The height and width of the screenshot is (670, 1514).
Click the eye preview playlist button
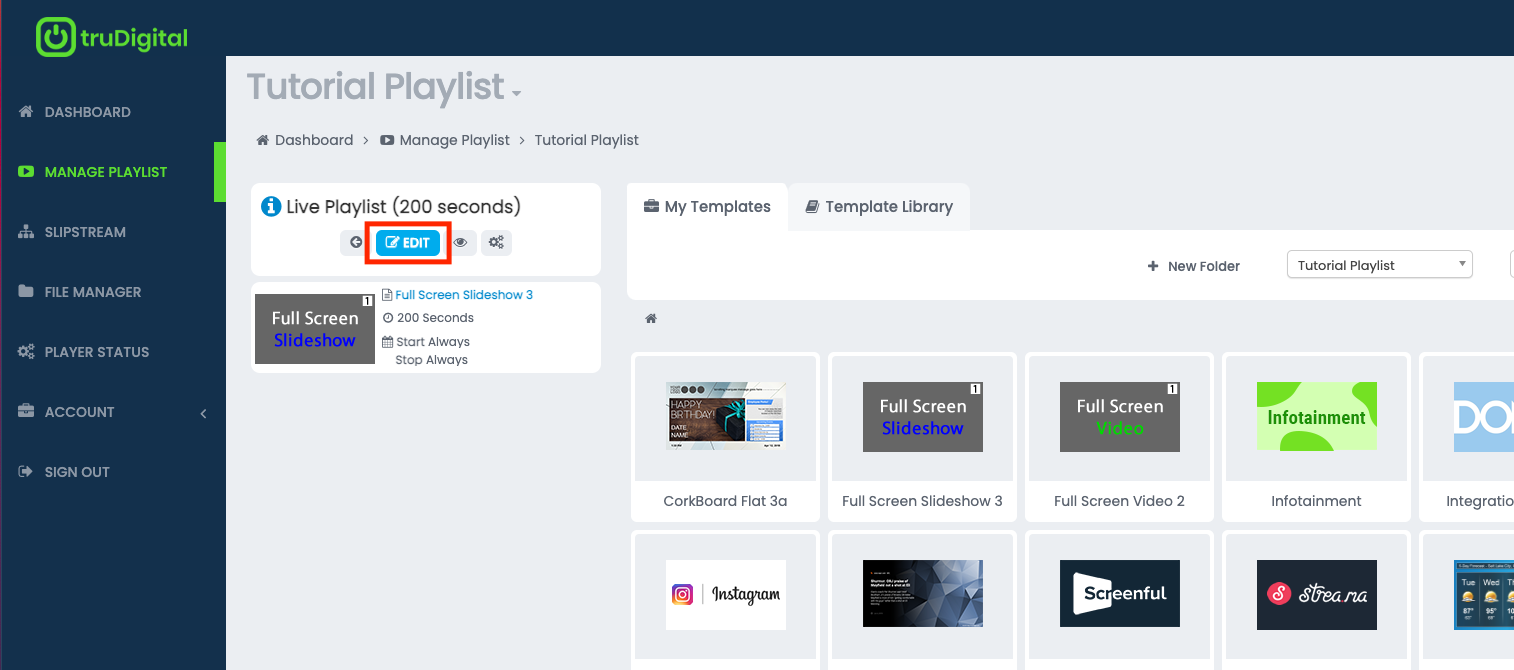pyautogui.click(x=461, y=242)
